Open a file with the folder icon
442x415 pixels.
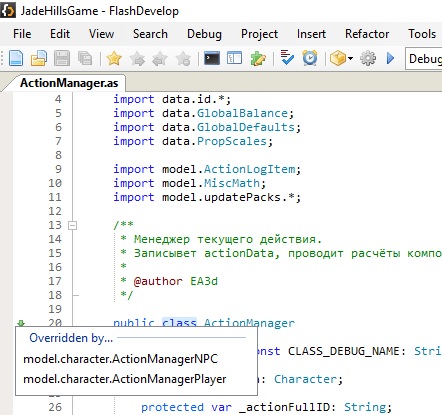click(x=39, y=59)
